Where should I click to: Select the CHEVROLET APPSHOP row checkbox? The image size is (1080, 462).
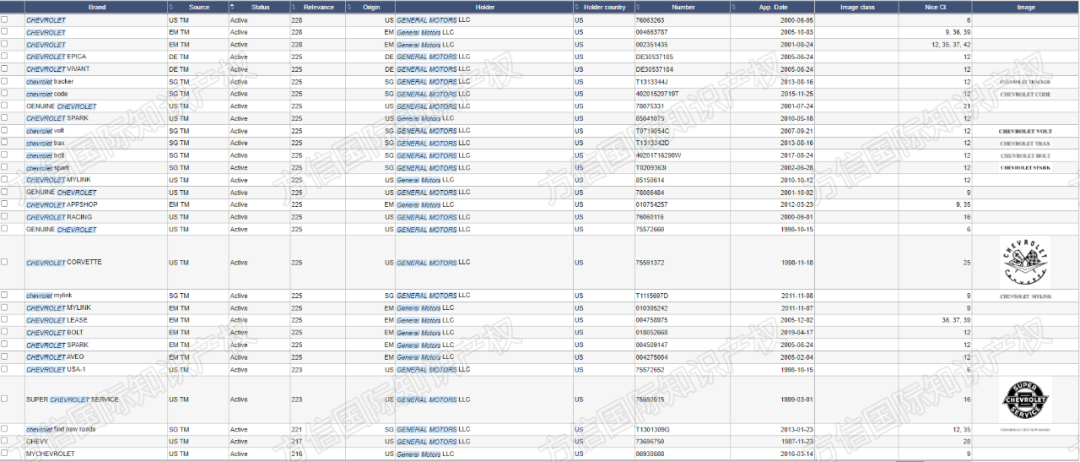(5, 204)
